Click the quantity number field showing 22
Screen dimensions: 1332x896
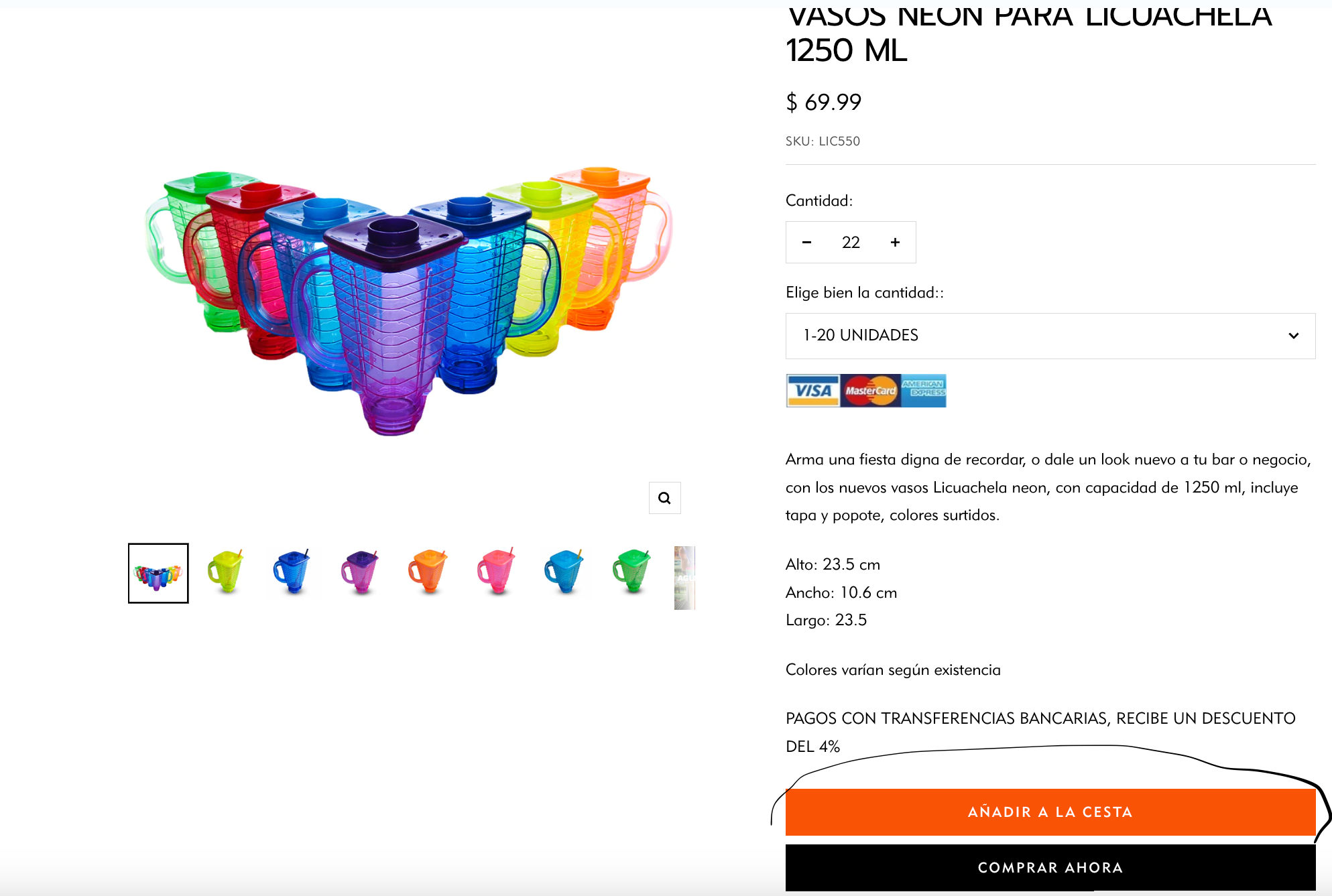[851, 243]
